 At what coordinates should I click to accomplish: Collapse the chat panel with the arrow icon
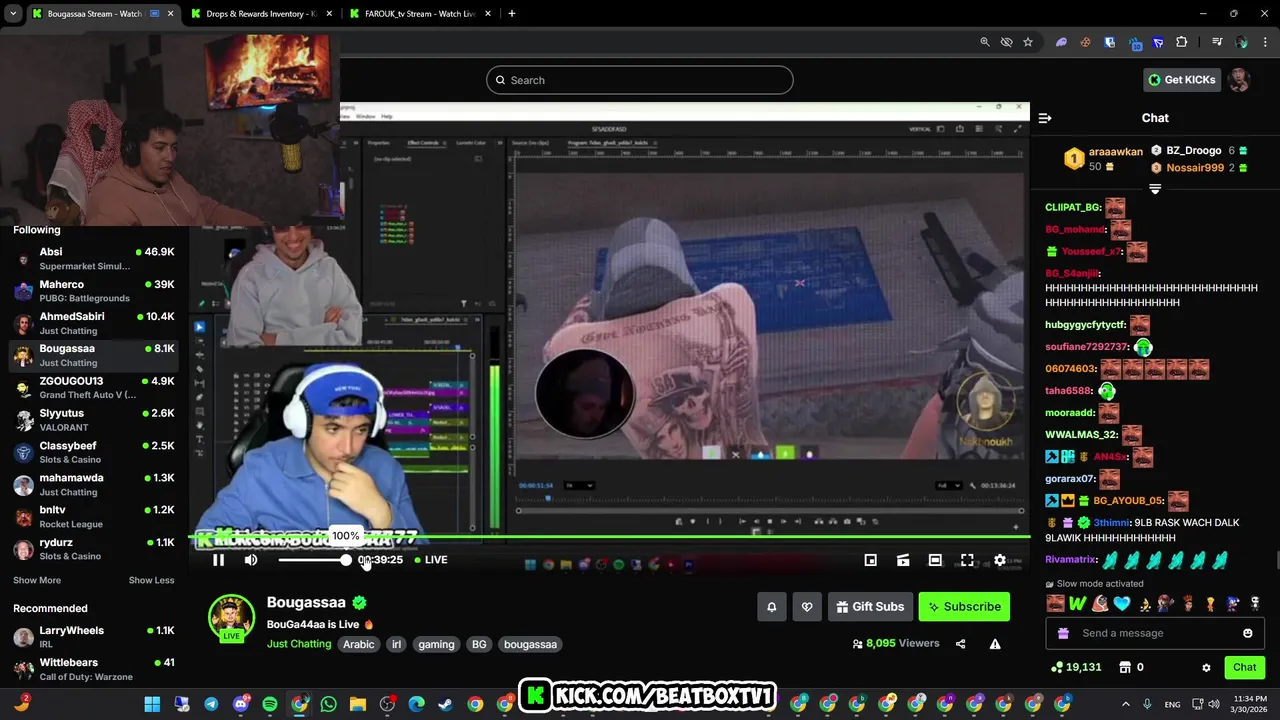1045,118
